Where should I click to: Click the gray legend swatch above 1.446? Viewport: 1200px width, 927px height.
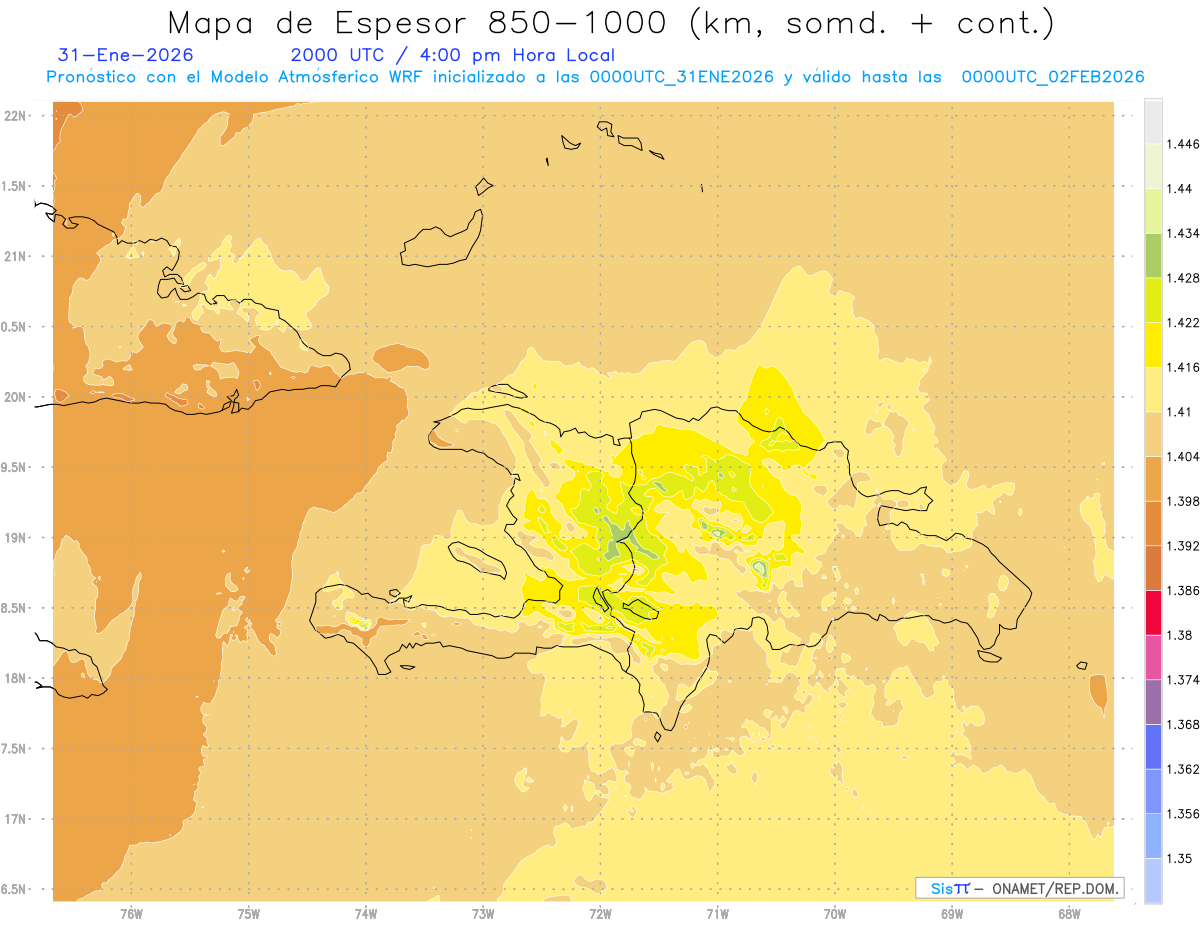pos(1153,121)
